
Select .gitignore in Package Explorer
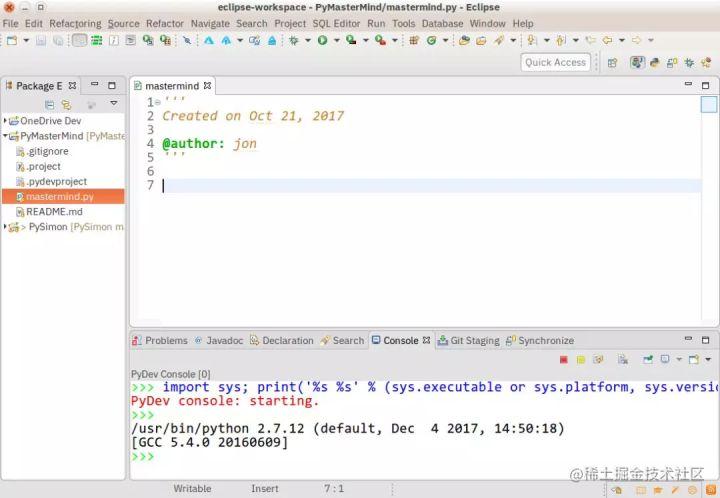coord(42,151)
